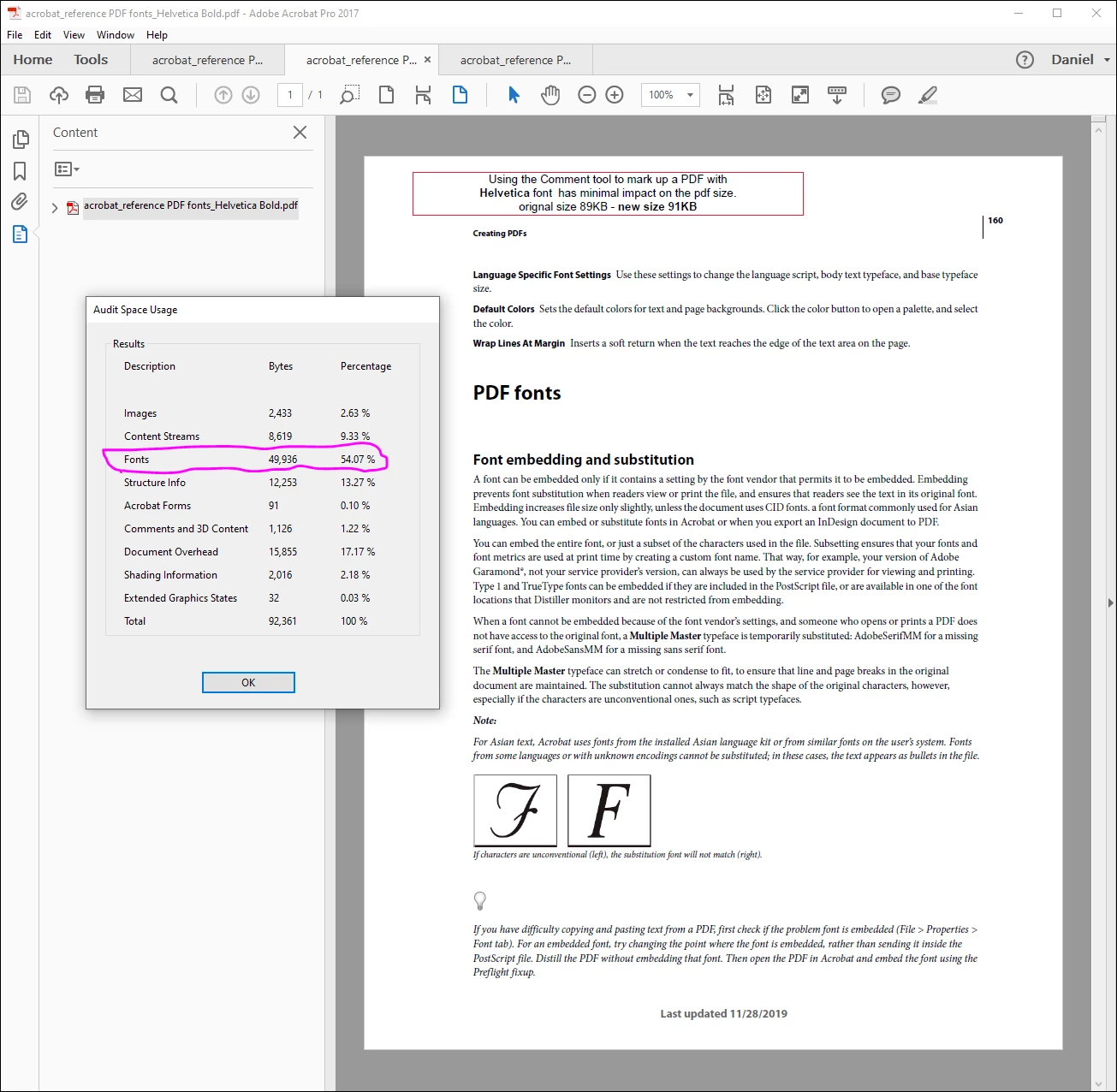Switch to third acrobat_reference document tab
The image size is (1117, 1092).
[515, 60]
